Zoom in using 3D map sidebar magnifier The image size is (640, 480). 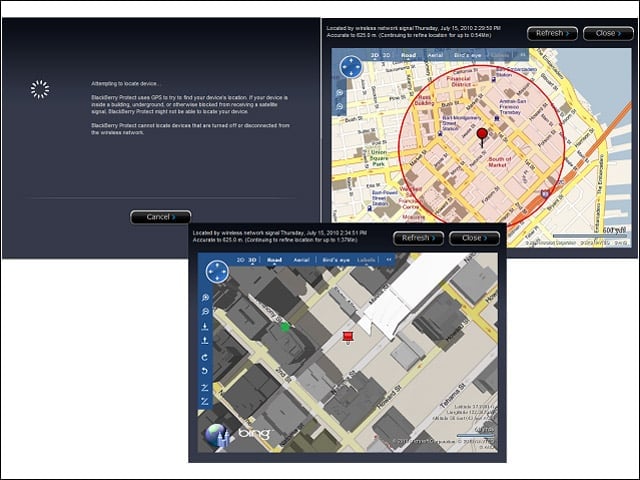205,298
